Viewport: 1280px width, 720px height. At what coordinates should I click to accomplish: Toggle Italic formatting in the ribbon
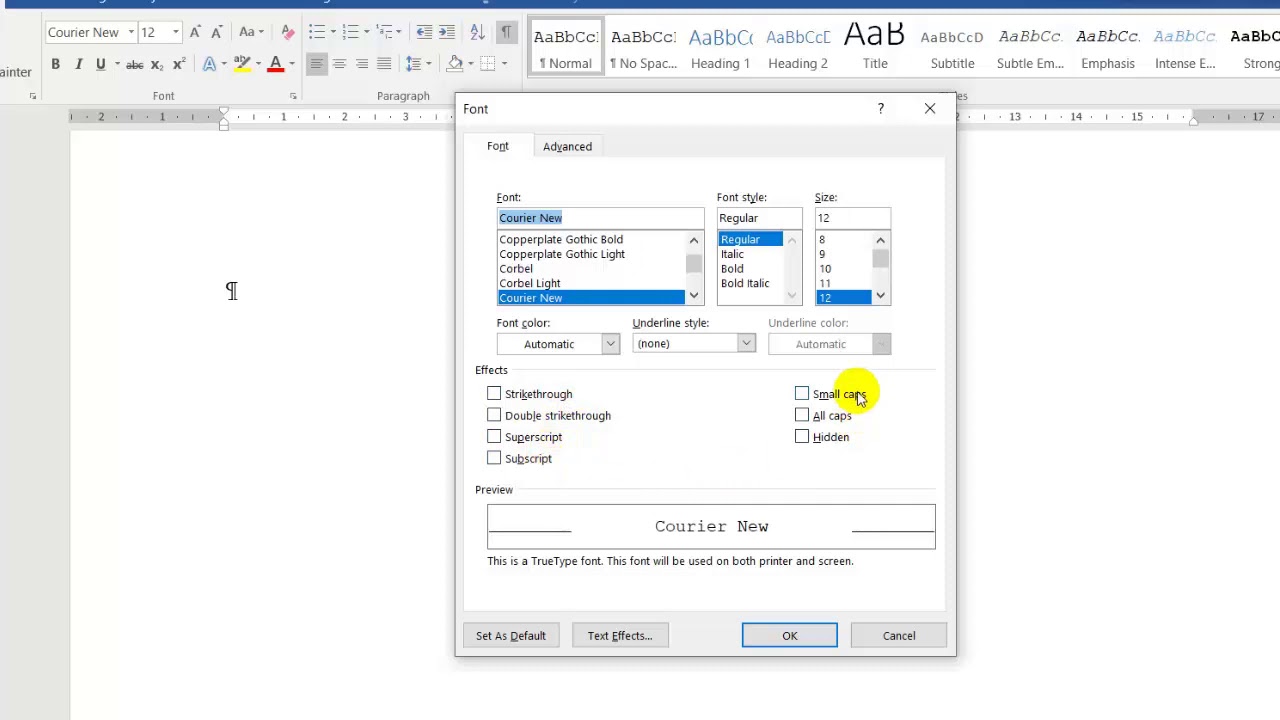pos(78,64)
